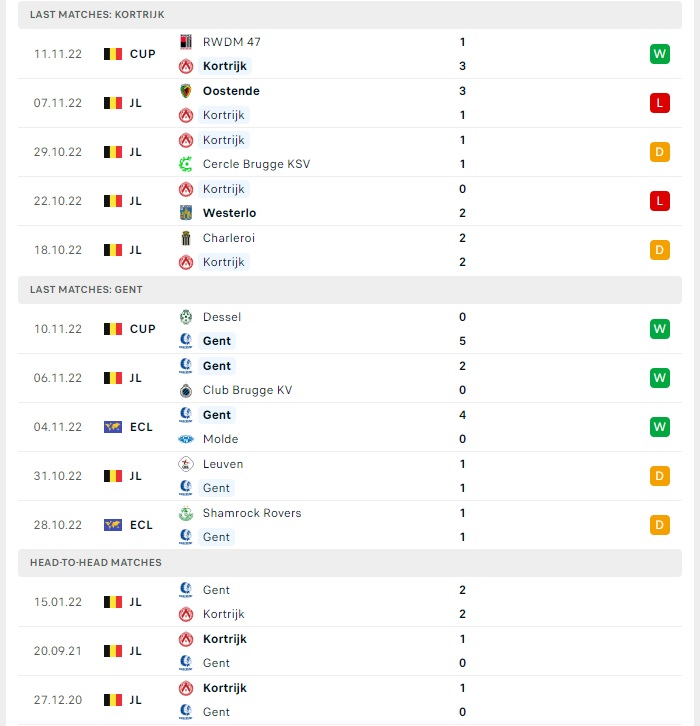700x726 pixels.
Task: Open the Westerlo team link
Action: (x=229, y=213)
